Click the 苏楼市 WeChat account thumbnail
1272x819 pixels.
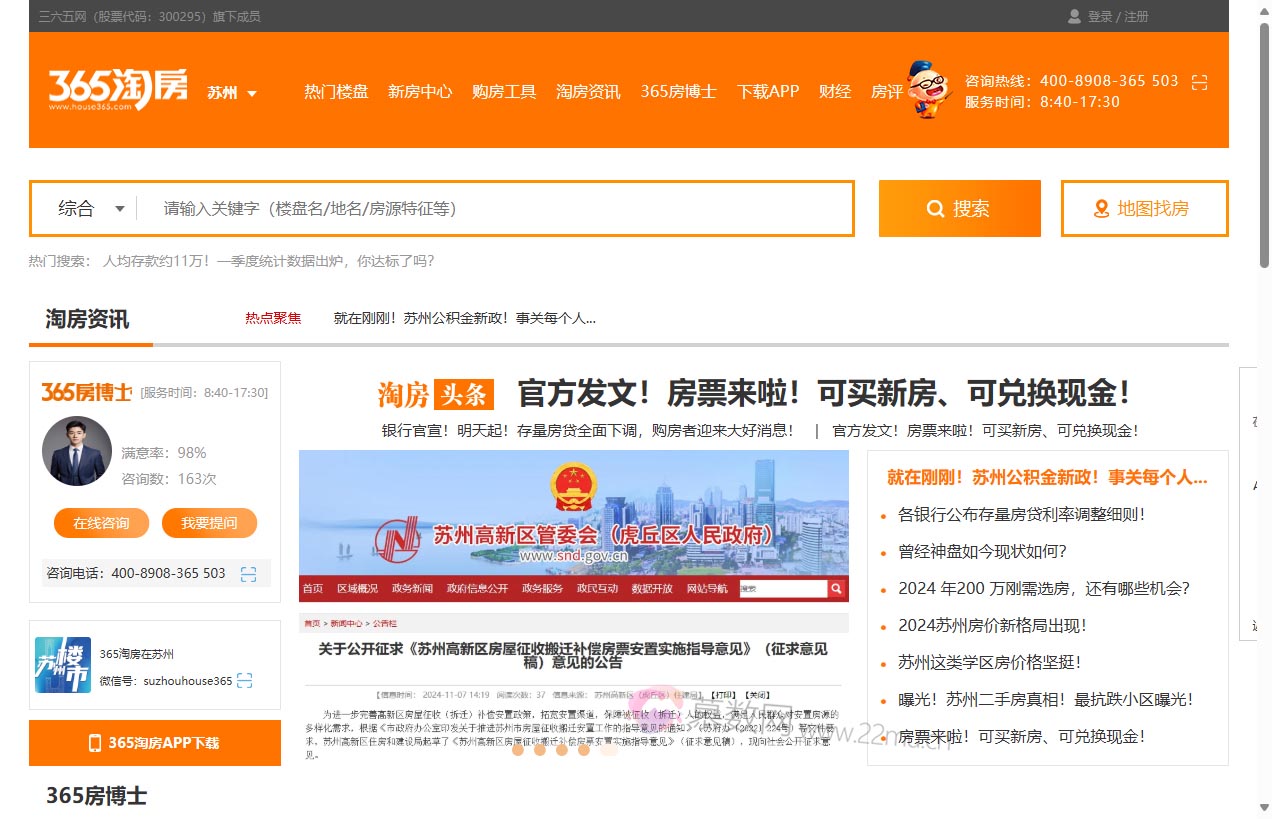point(63,665)
